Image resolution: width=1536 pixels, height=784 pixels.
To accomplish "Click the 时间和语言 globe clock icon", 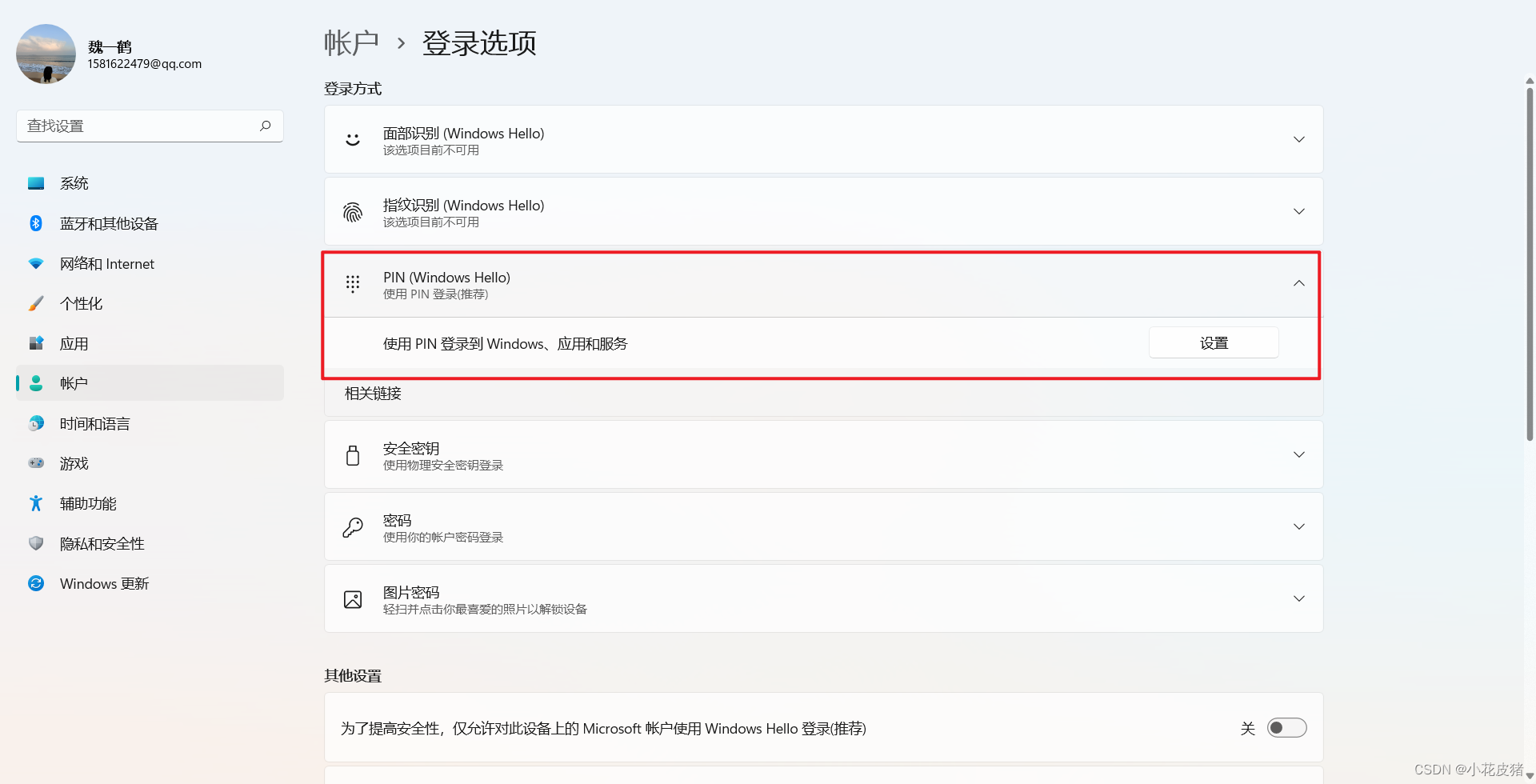I will [x=36, y=423].
